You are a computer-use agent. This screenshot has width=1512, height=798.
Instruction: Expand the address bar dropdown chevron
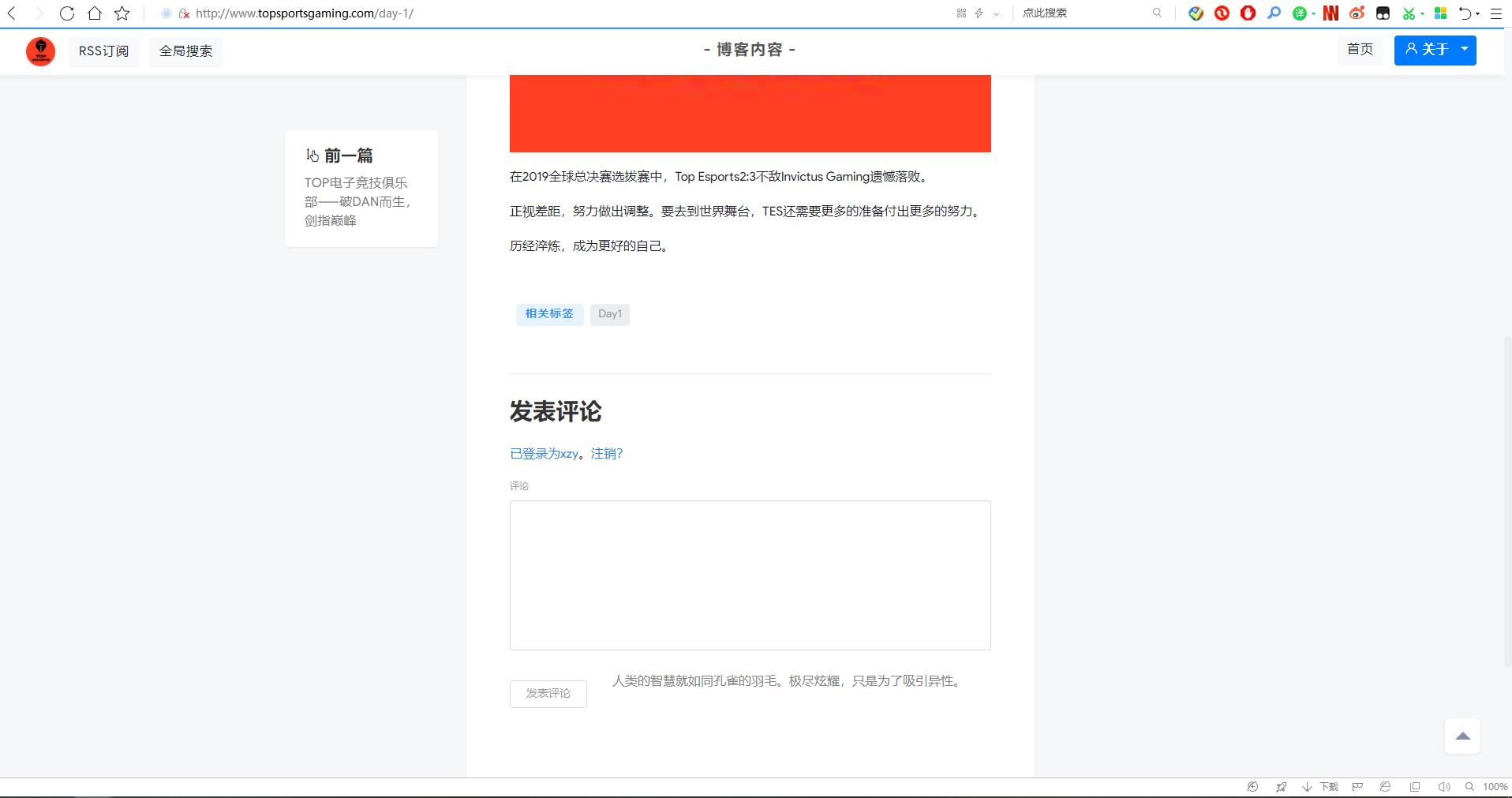tap(996, 13)
